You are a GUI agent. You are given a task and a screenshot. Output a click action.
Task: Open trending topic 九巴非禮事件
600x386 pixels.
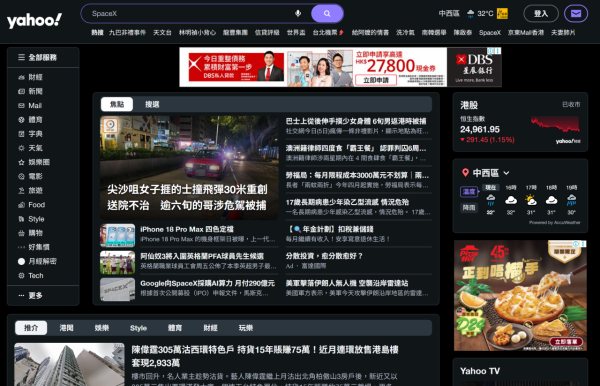127,33
